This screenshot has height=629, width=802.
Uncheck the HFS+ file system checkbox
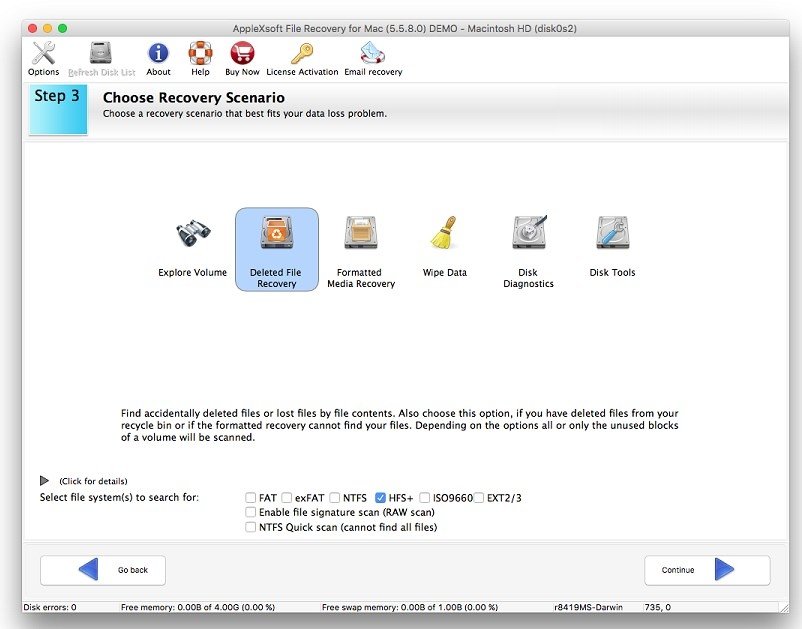point(380,498)
